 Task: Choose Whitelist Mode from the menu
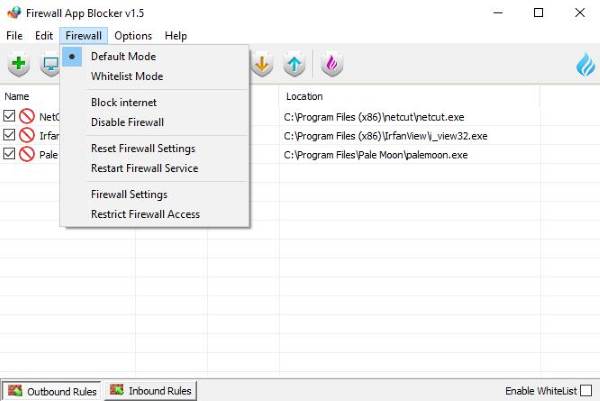coord(126,76)
